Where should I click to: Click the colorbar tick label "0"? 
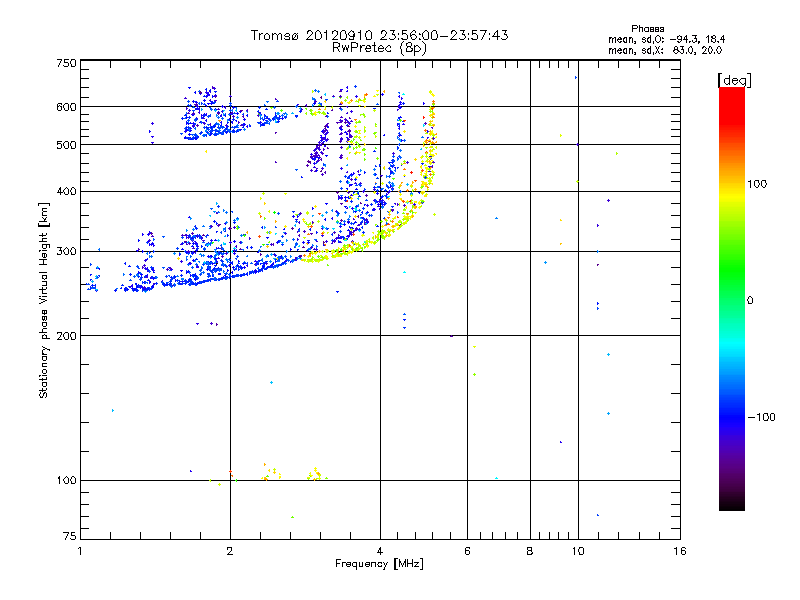pos(750,301)
